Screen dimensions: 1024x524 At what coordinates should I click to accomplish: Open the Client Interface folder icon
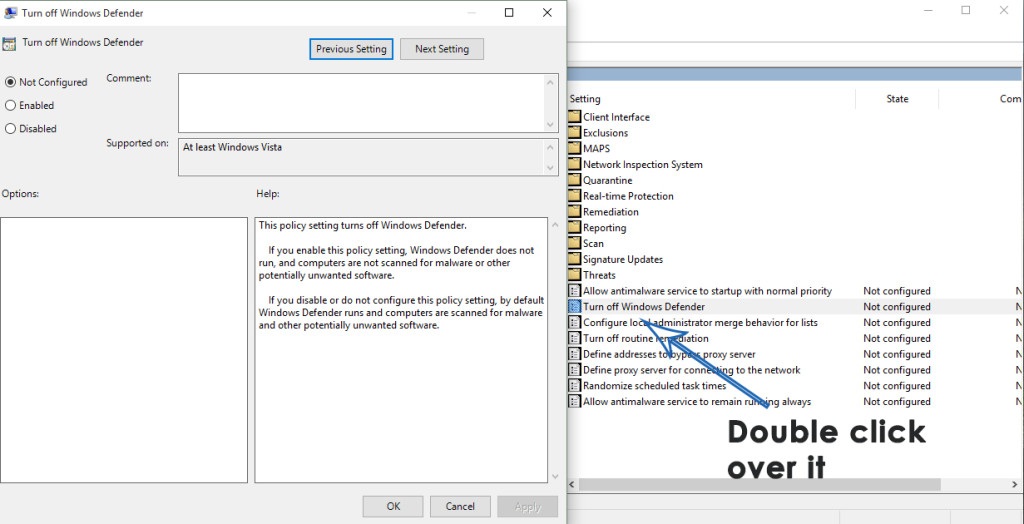click(x=574, y=117)
